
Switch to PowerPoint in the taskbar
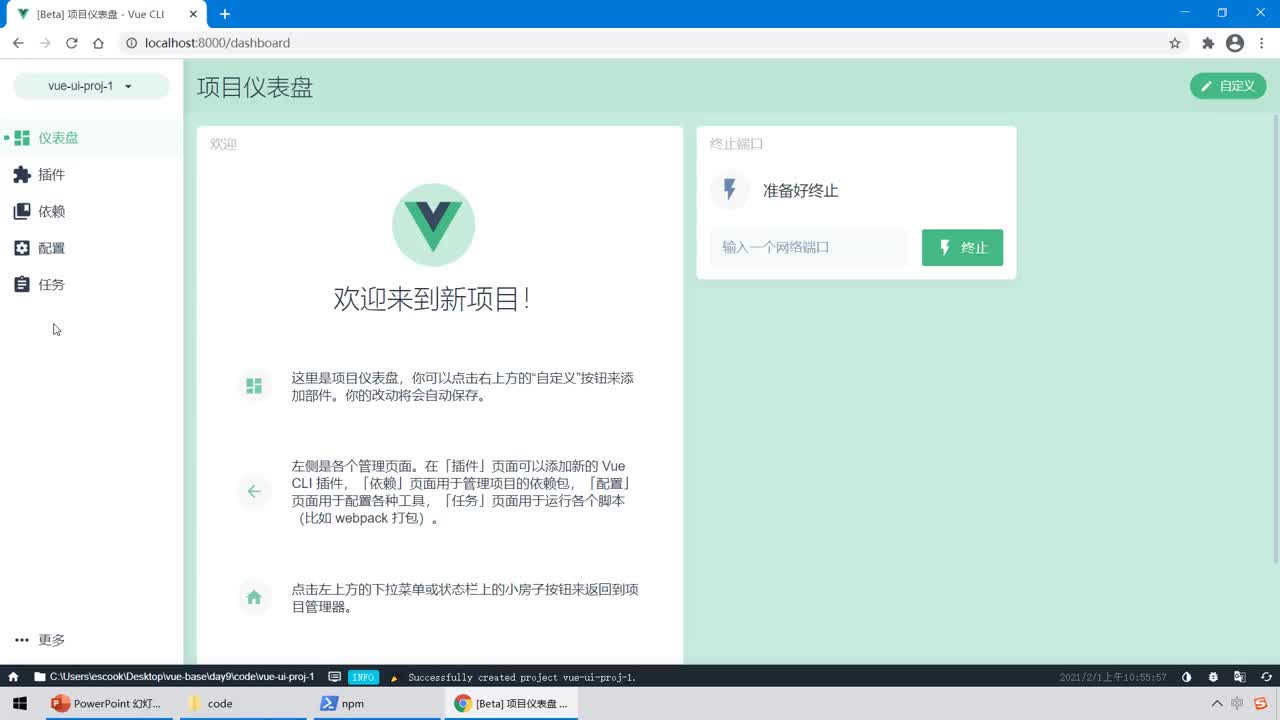(108, 704)
